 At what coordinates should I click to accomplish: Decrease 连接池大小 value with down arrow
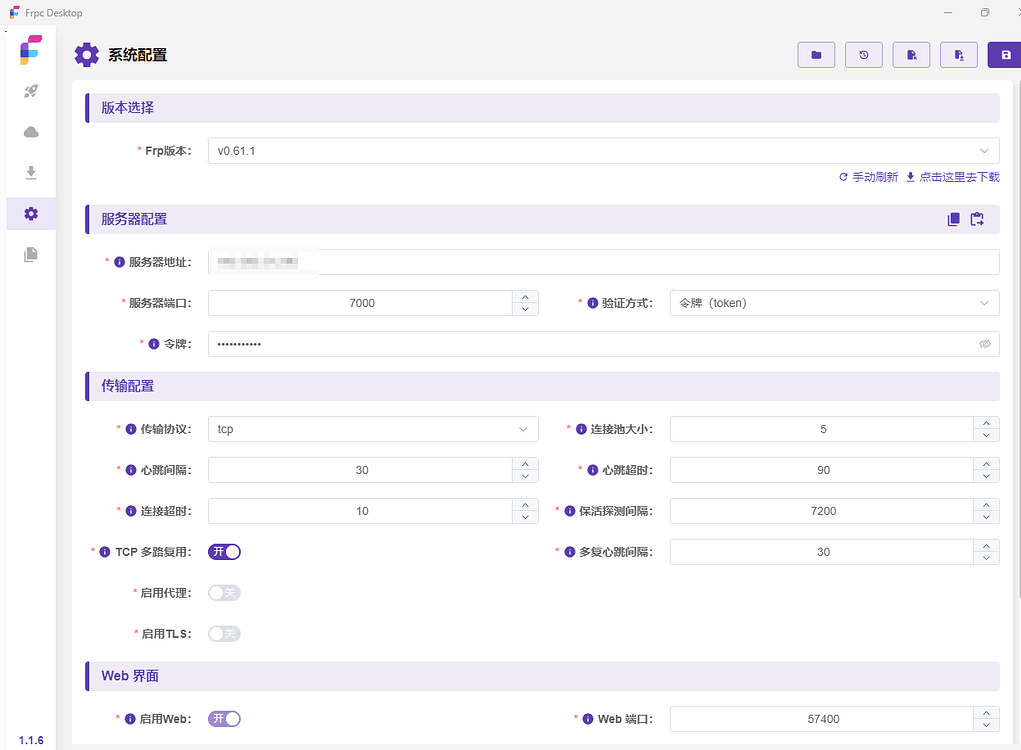(x=986, y=436)
